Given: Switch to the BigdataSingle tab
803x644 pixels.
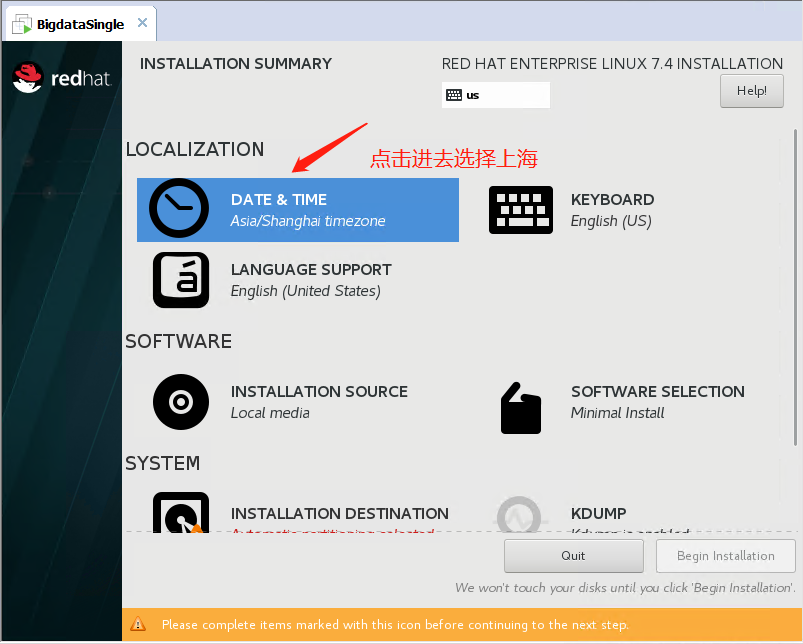Looking at the screenshot, I should (x=80, y=24).
